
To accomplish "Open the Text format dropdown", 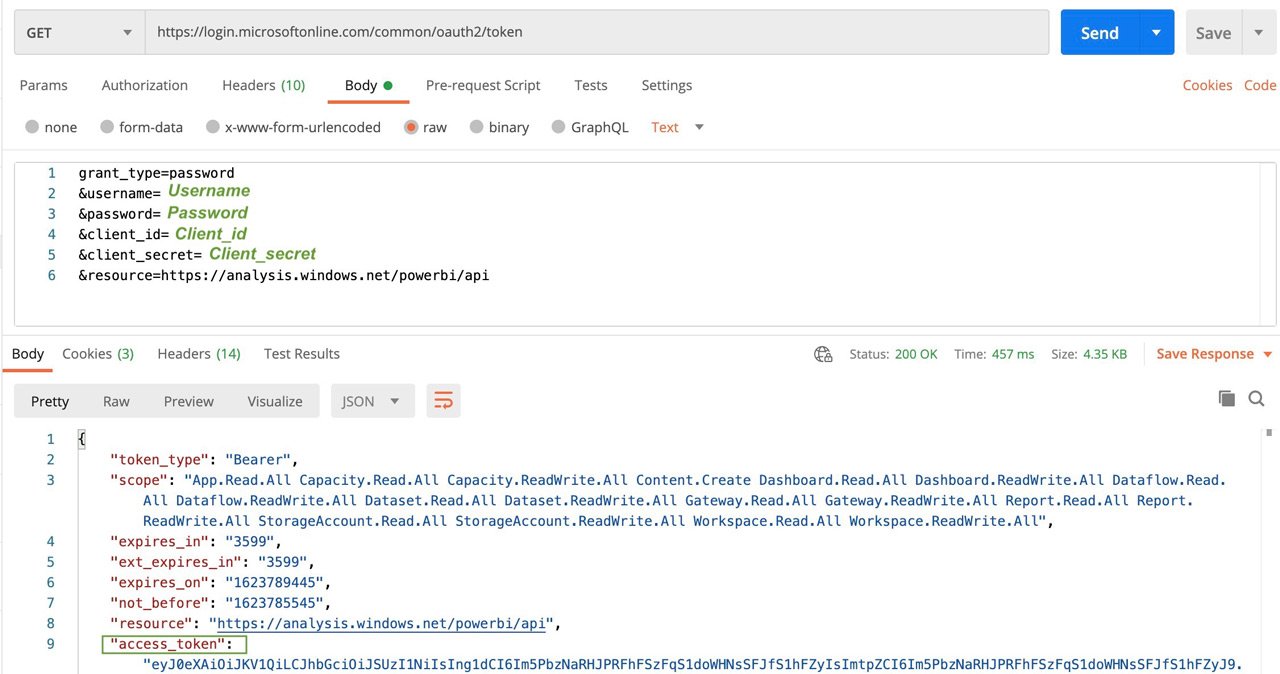I will (677, 127).
